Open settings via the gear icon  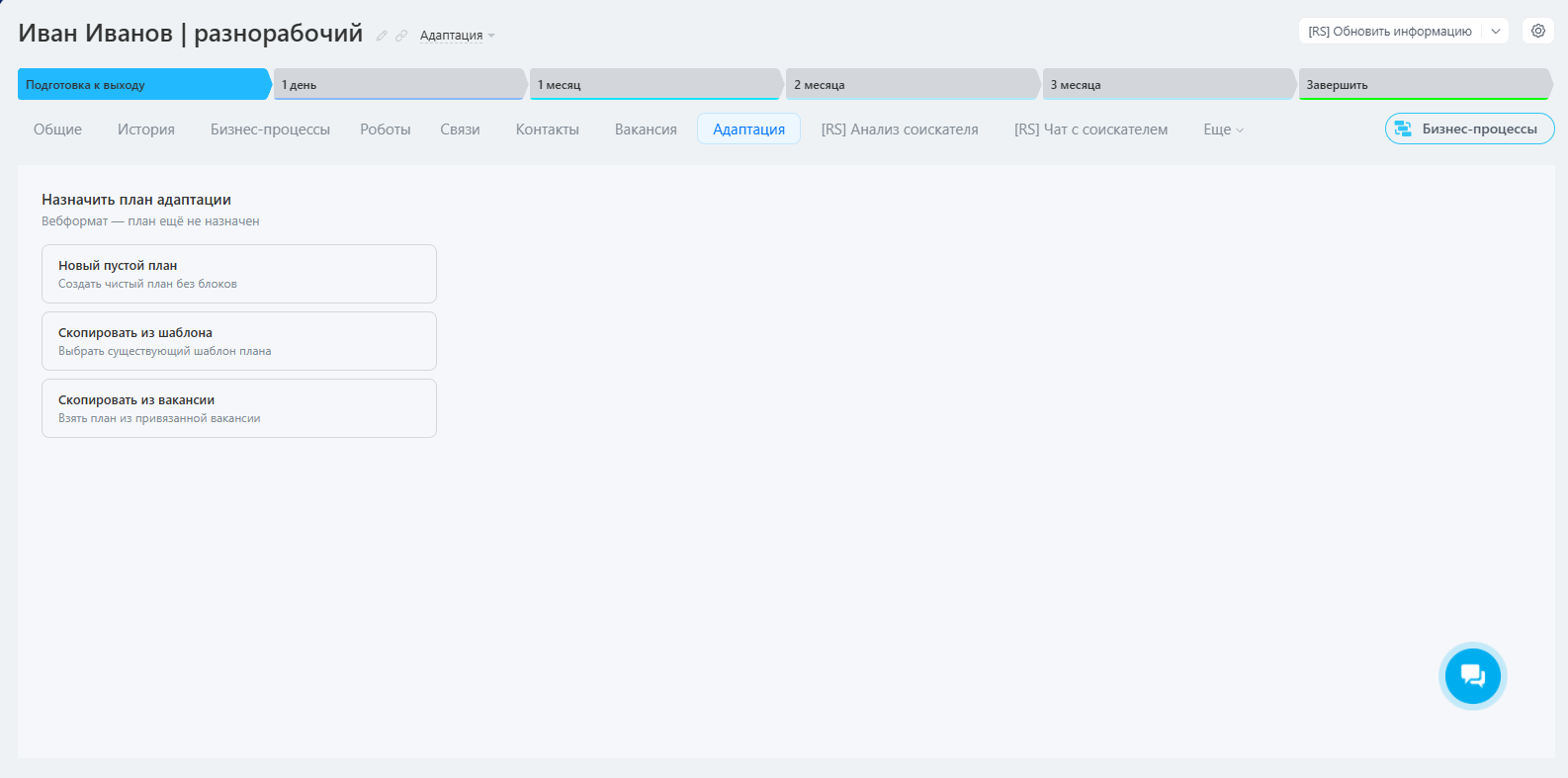click(1537, 31)
